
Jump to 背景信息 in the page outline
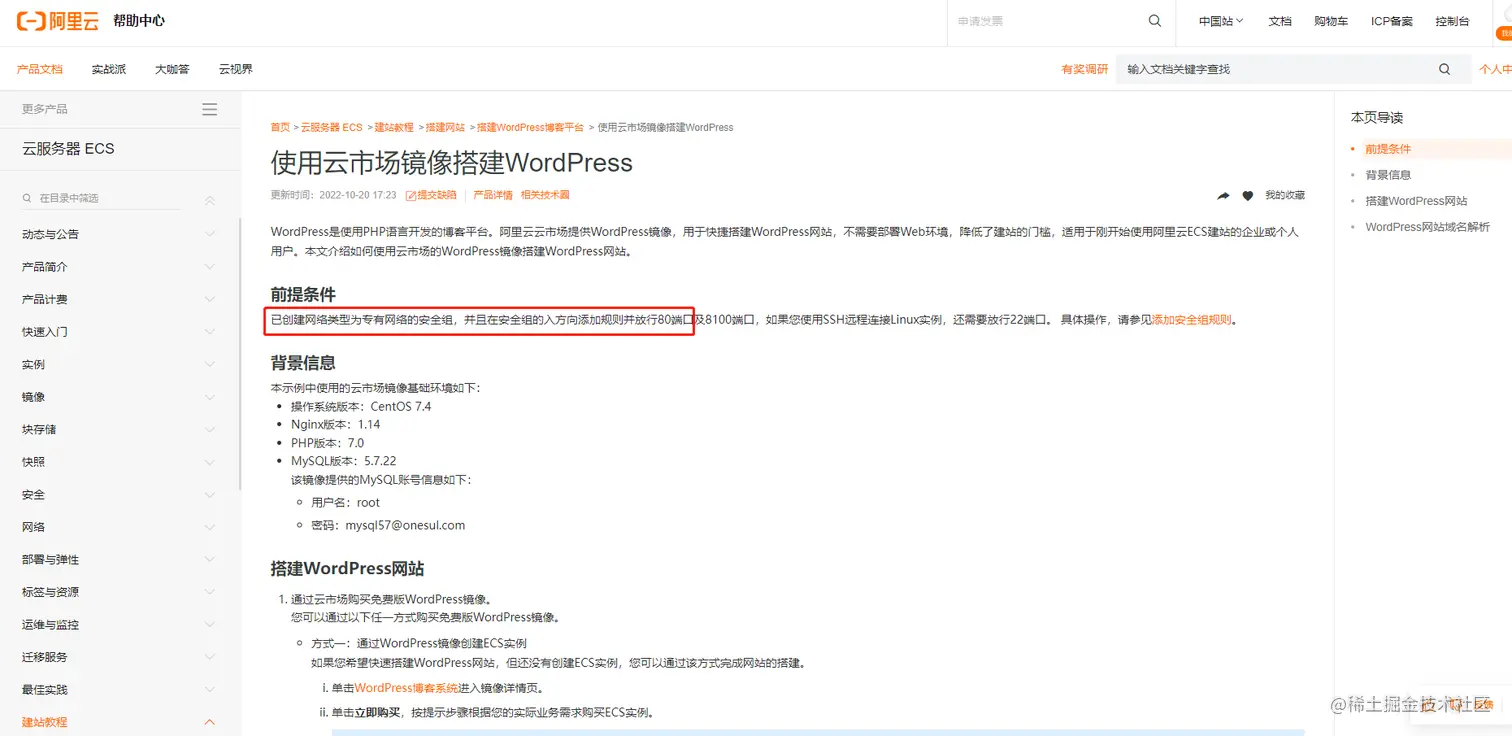[x=1389, y=175]
